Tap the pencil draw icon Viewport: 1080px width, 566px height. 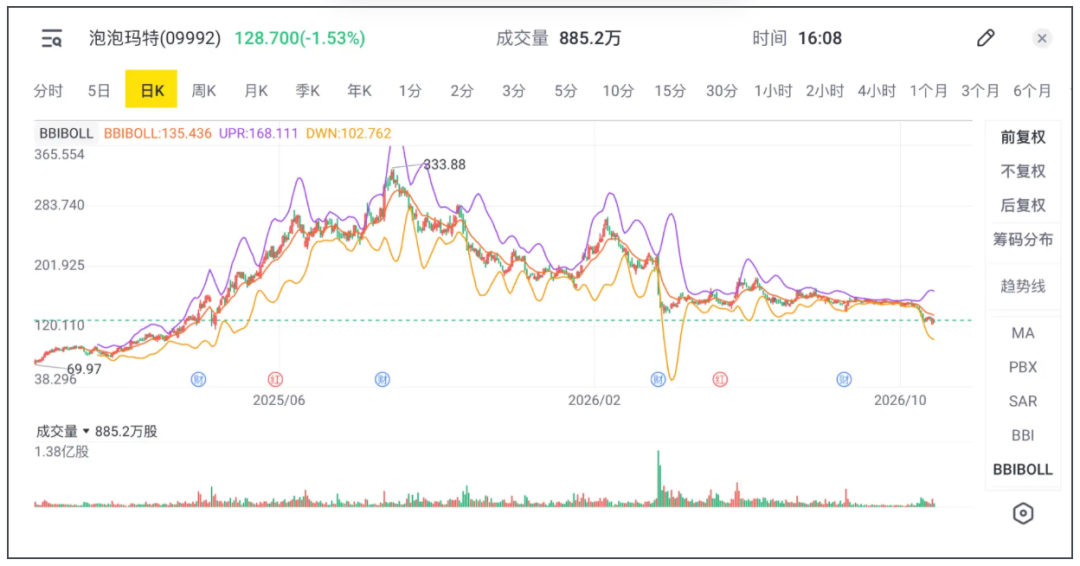point(986,38)
